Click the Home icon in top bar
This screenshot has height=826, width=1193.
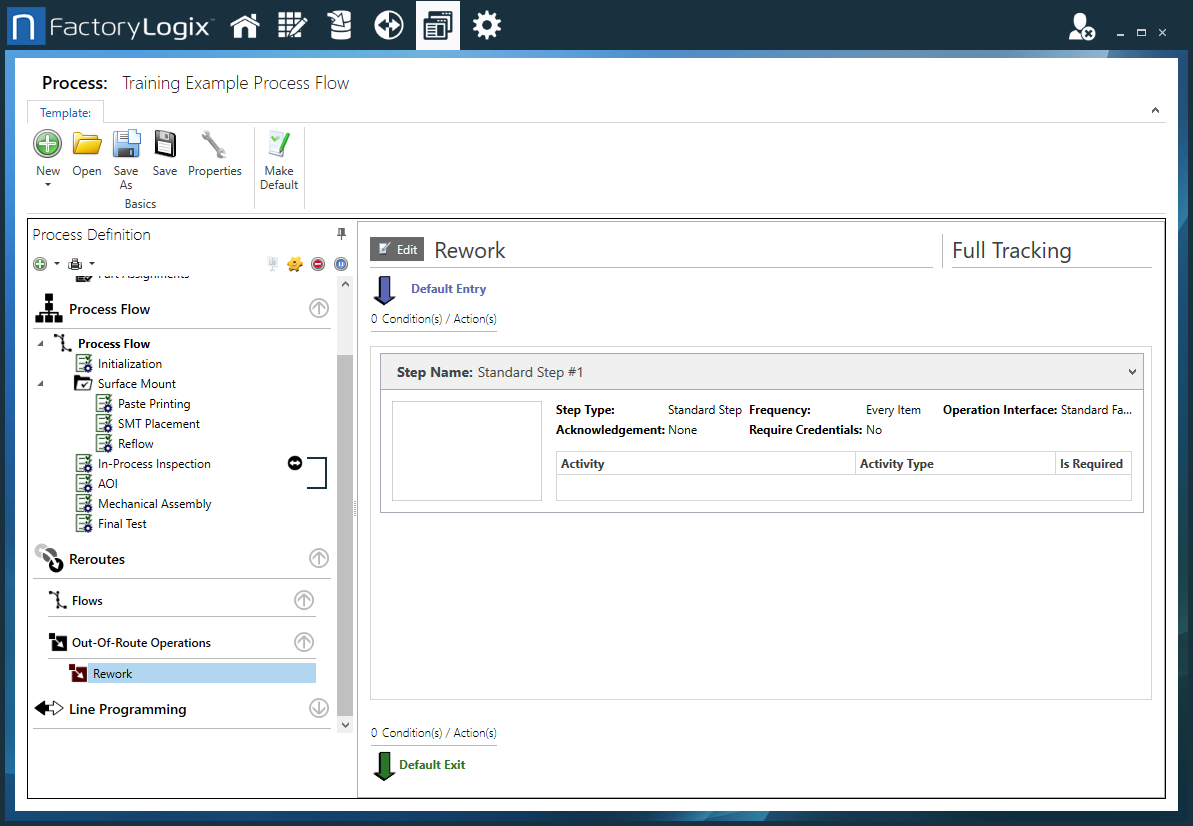pyautogui.click(x=245, y=26)
